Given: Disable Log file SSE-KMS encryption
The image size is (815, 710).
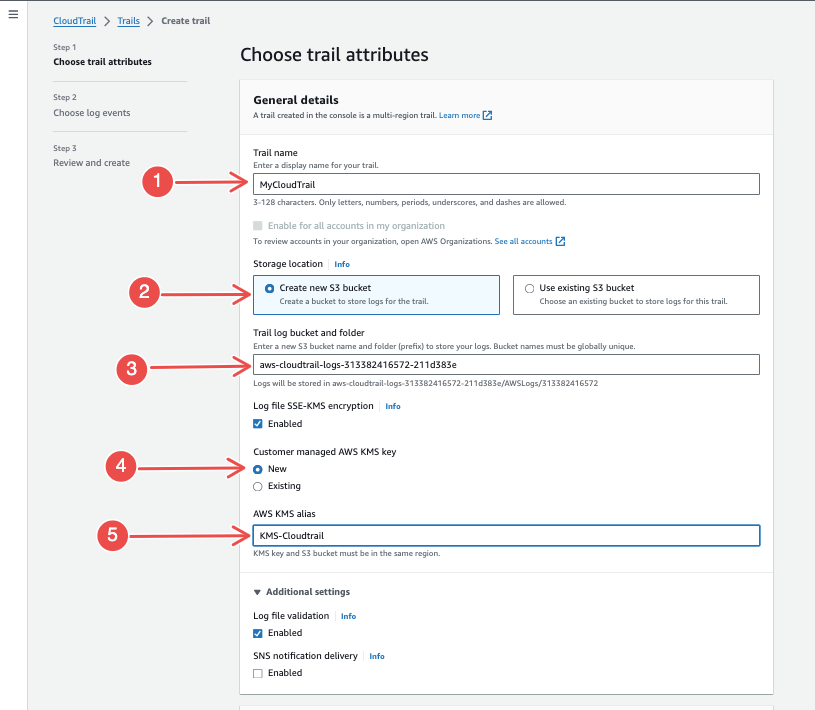Looking at the screenshot, I should (259, 423).
